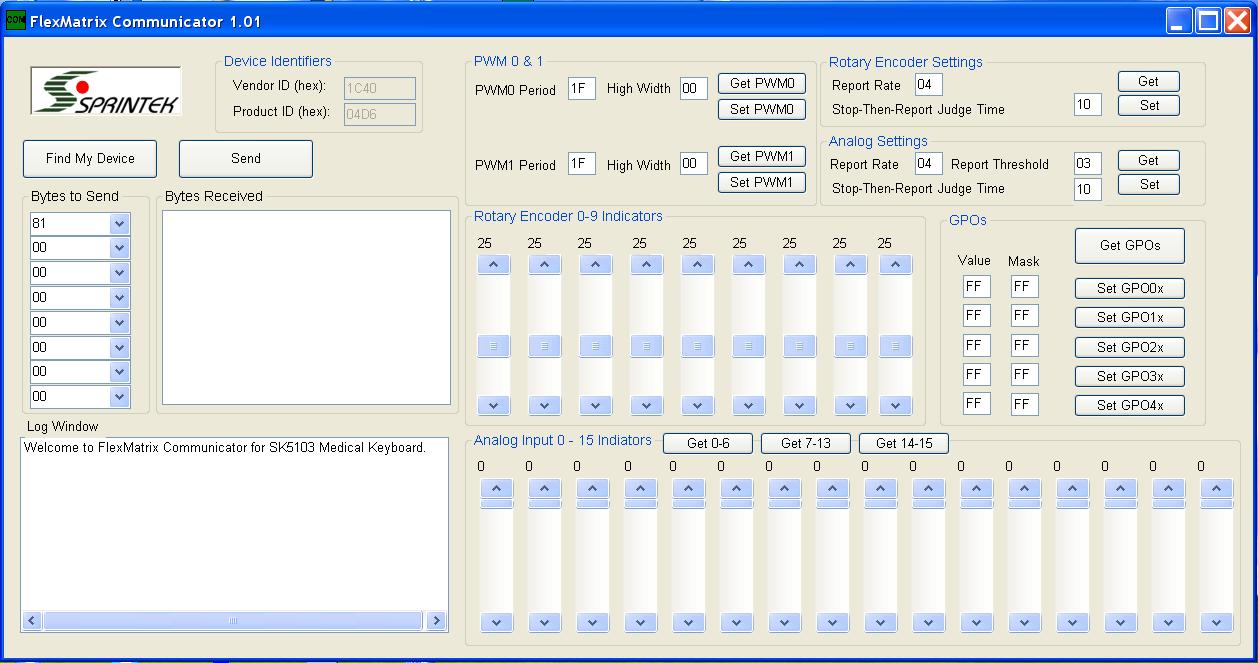
Task: Click down arrow of last rotary encoder slider
Action: (895, 406)
